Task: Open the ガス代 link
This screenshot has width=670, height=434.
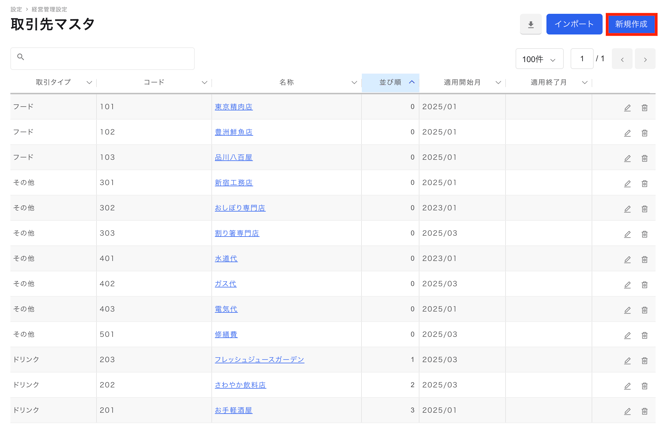Action: pos(226,284)
